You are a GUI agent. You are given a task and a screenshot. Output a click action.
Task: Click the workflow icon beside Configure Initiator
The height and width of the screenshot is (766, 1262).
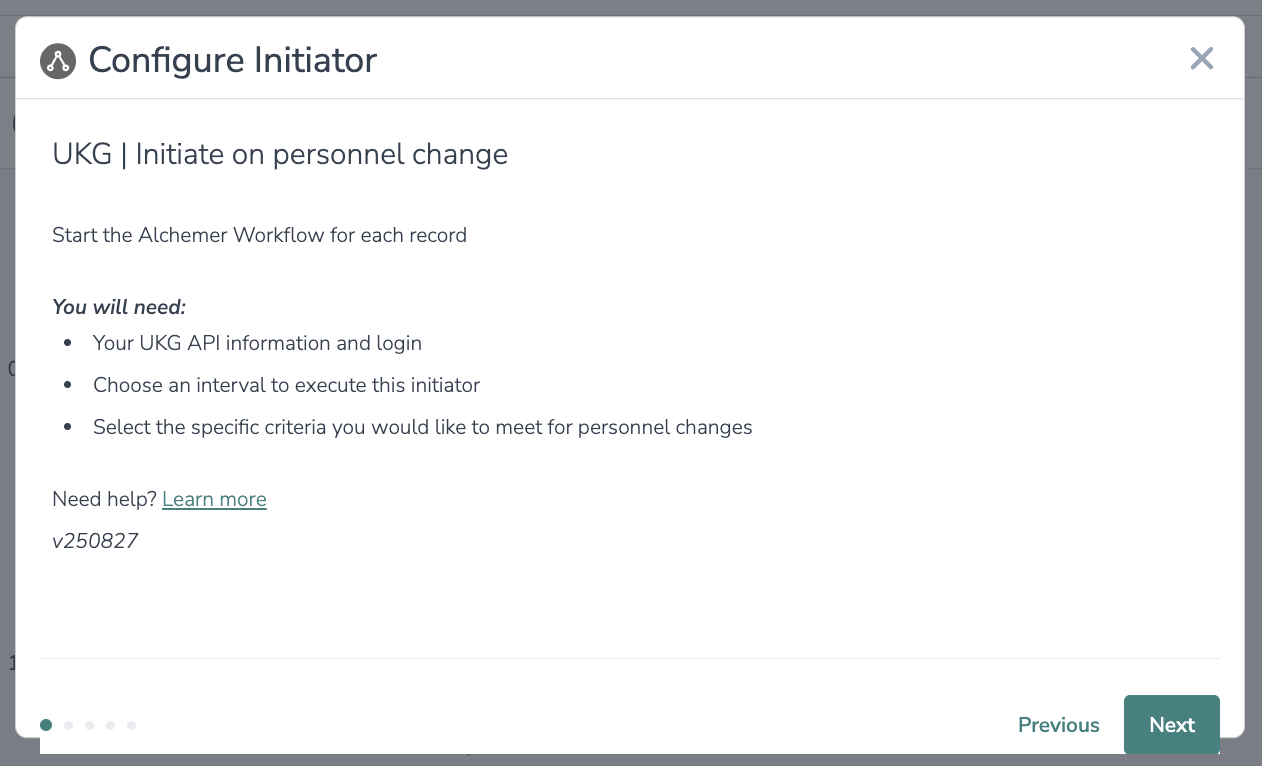pos(58,61)
